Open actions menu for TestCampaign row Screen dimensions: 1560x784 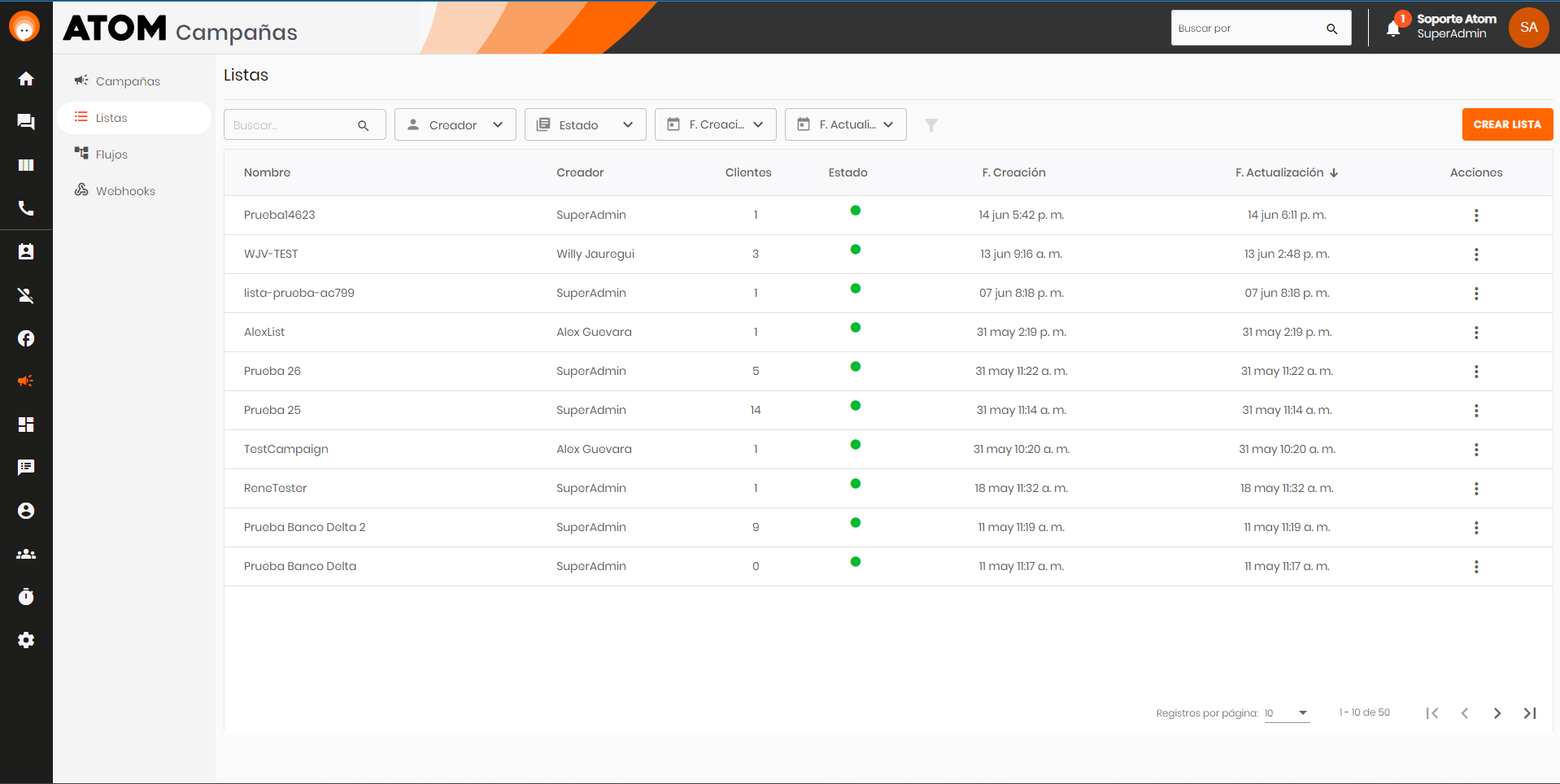click(1476, 450)
